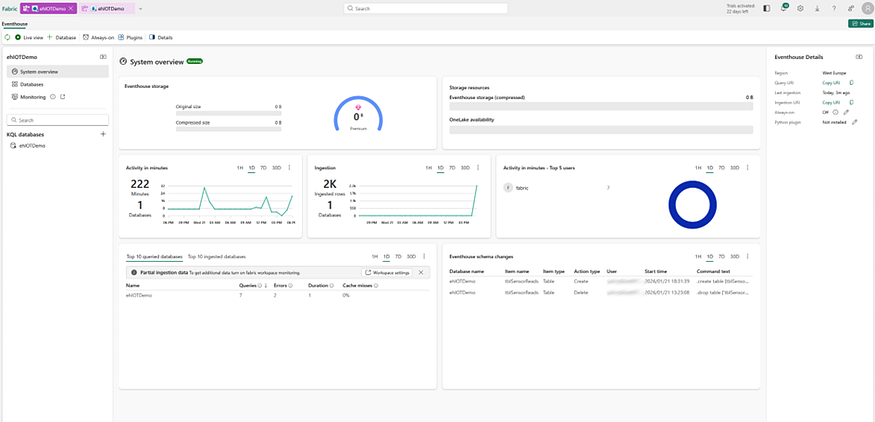Screen dimensions: 875x422
Task: Click the top global Search box
Action: [426, 8]
